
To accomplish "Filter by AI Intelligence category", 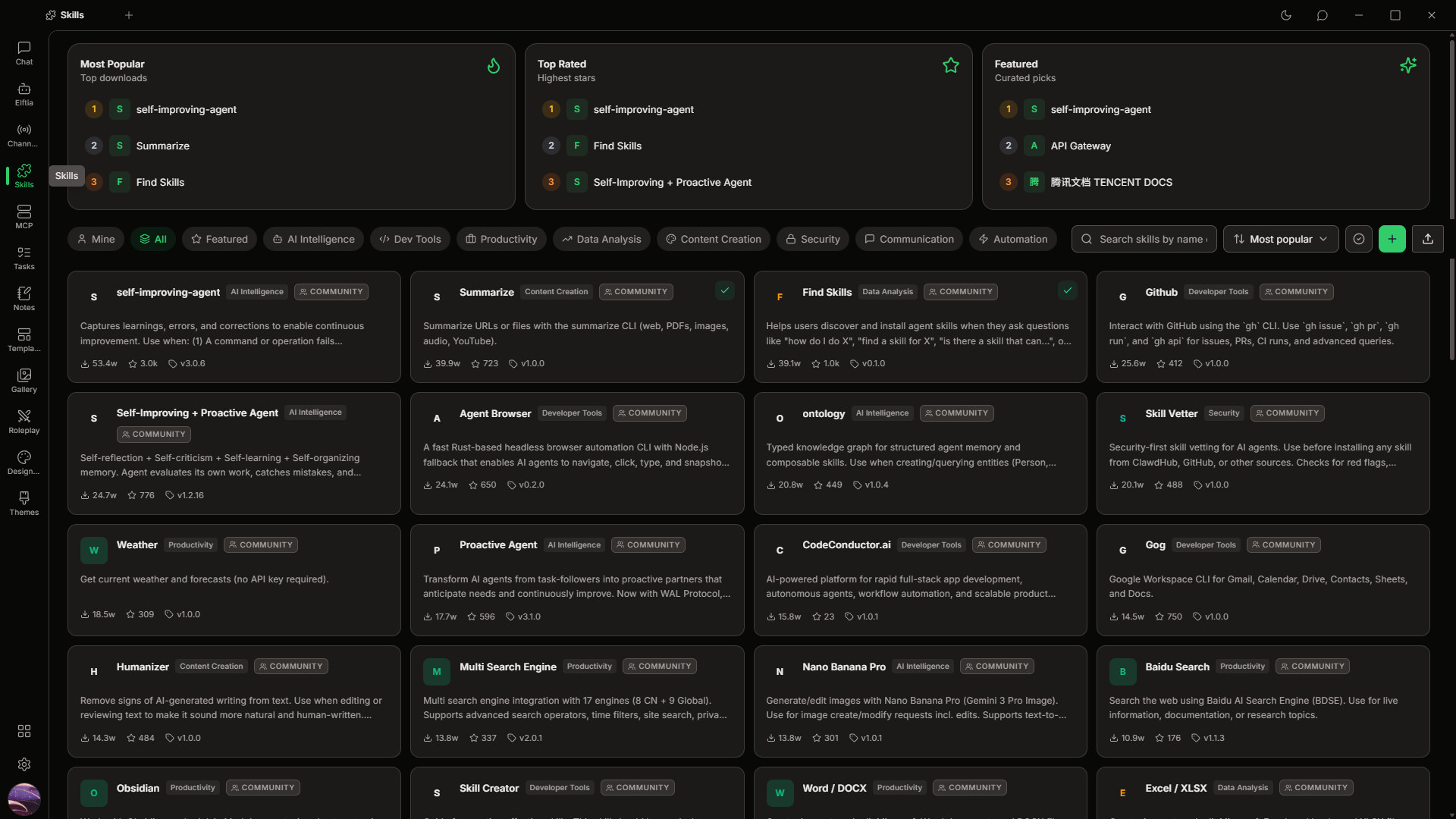I will (313, 239).
